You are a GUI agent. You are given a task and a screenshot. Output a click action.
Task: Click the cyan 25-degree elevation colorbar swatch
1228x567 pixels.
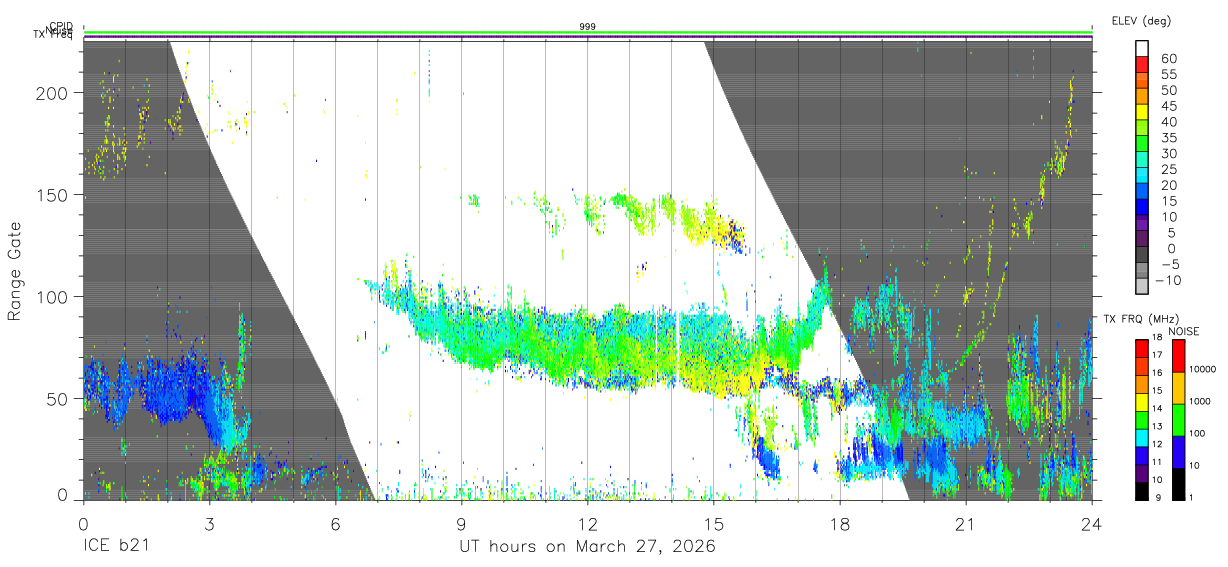click(1142, 176)
